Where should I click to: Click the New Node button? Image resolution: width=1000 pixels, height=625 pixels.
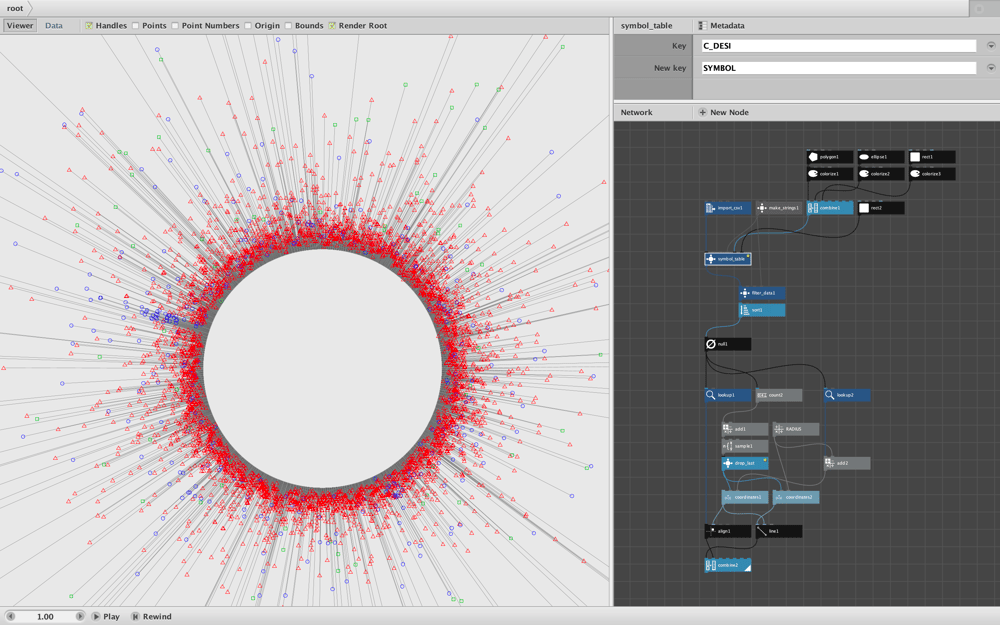click(723, 112)
